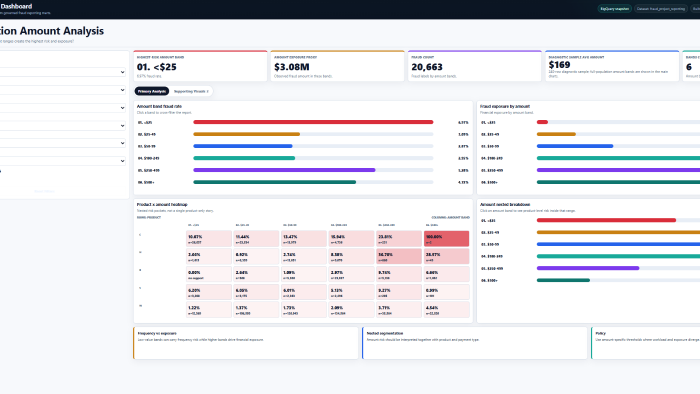This screenshot has width=700, height=394.
Task: Click the Fraud exposure by amount title
Action: pos(505,106)
